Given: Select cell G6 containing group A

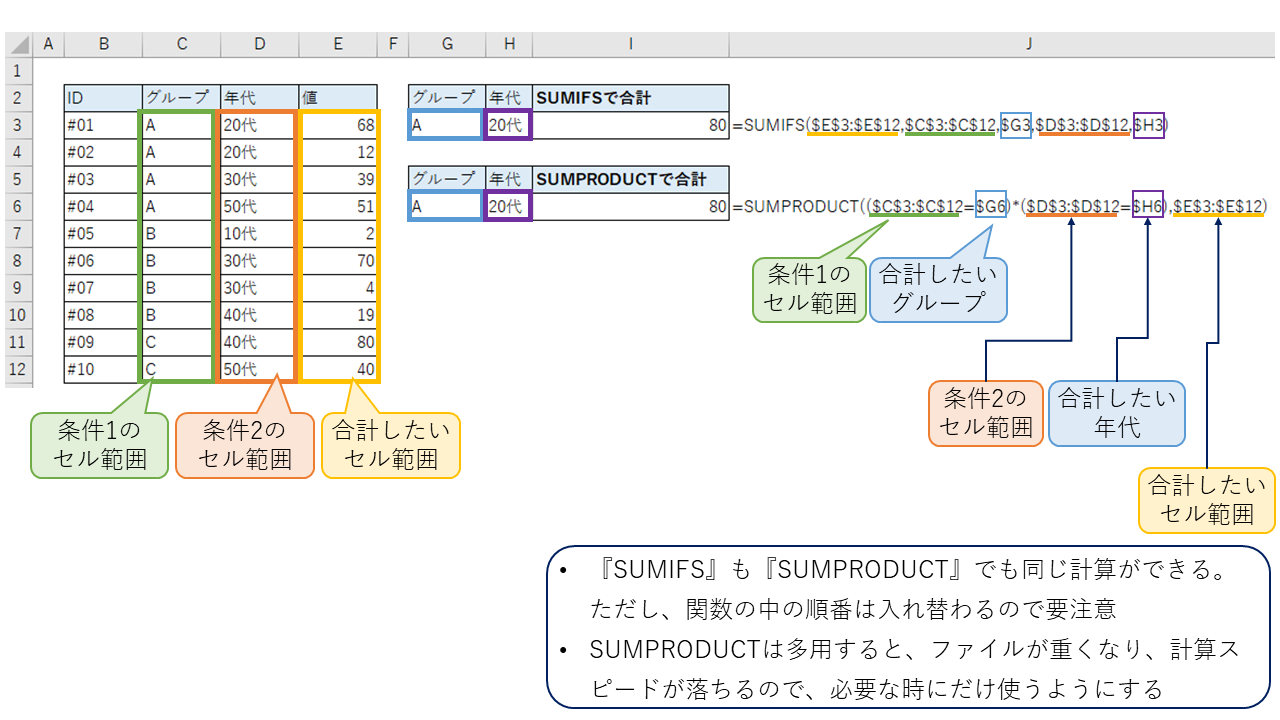Looking at the screenshot, I should (x=446, y=207).
